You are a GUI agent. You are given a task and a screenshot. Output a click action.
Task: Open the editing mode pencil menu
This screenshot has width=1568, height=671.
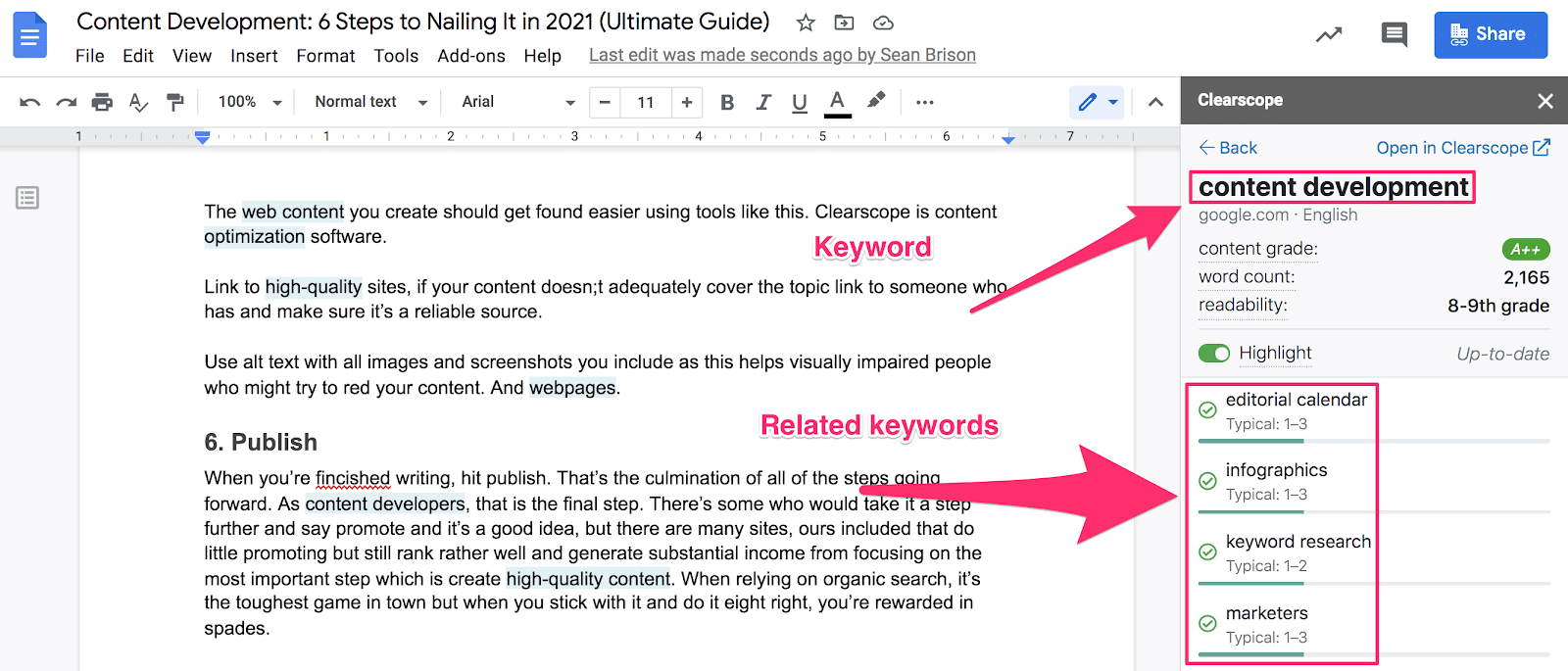(1098, 102)
